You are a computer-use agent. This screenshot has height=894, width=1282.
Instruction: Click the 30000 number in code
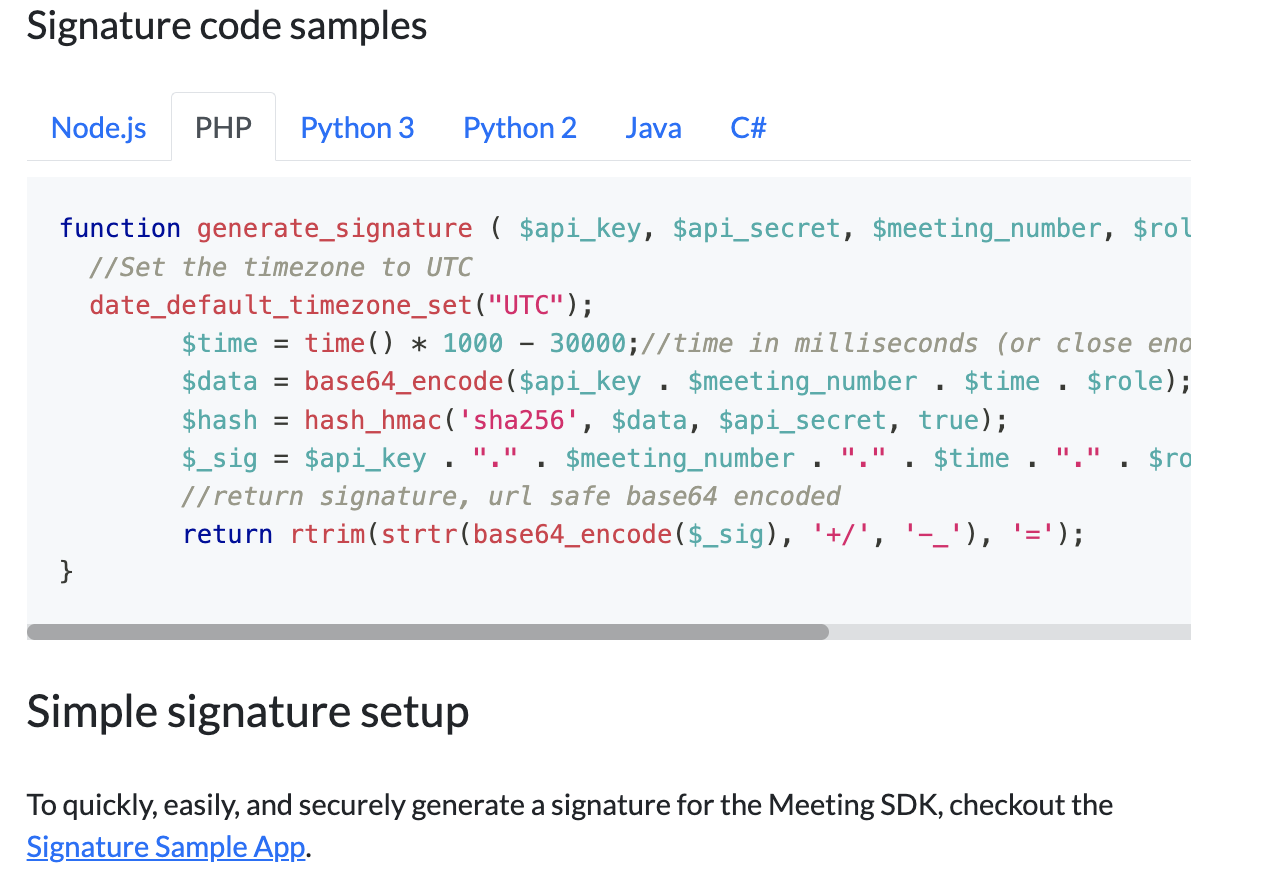[587, 343]
